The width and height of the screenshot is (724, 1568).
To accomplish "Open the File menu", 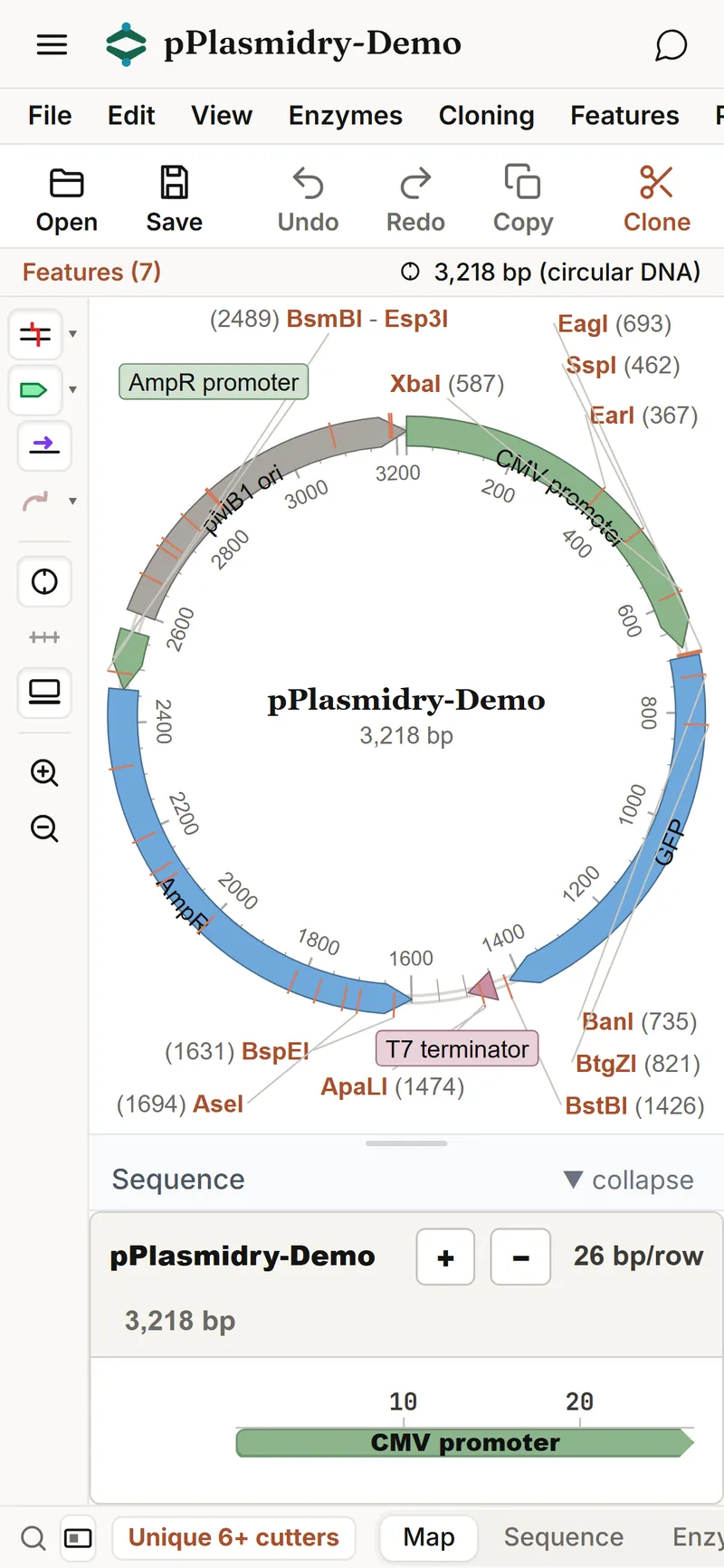I will pos(50,116).
